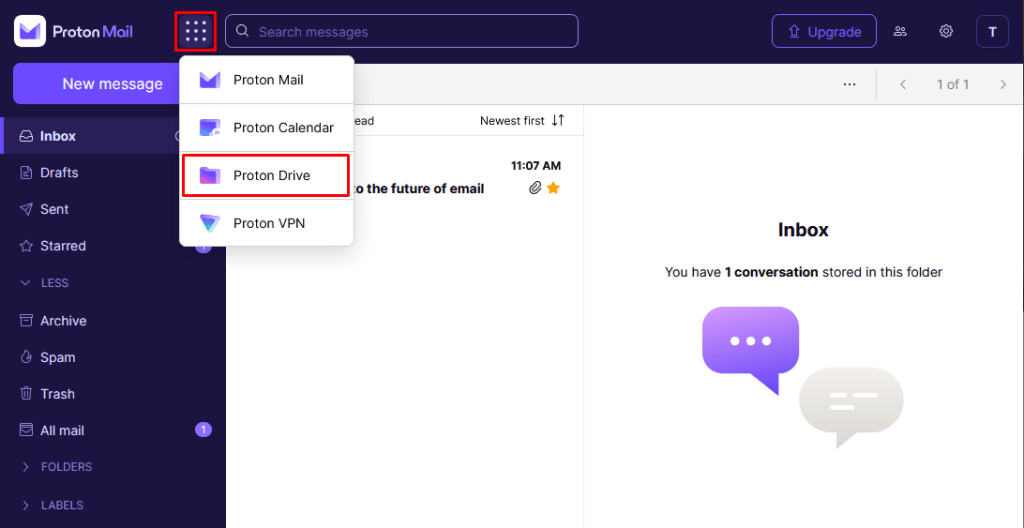Expand the LABELS section
The height and width of the screenshot is (528, 1024).
click(x=52, y=505)
